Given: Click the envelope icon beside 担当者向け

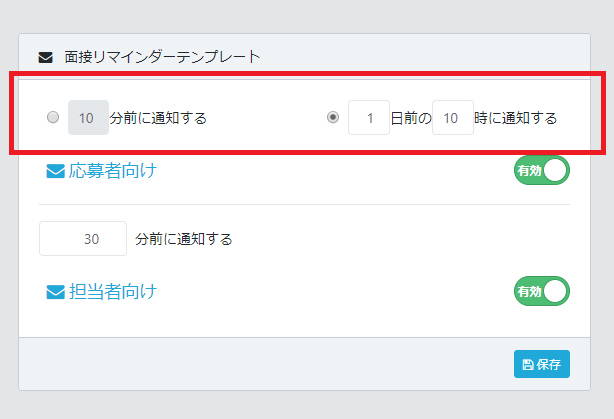Looking at the screenshot, I should click(56, 292).
